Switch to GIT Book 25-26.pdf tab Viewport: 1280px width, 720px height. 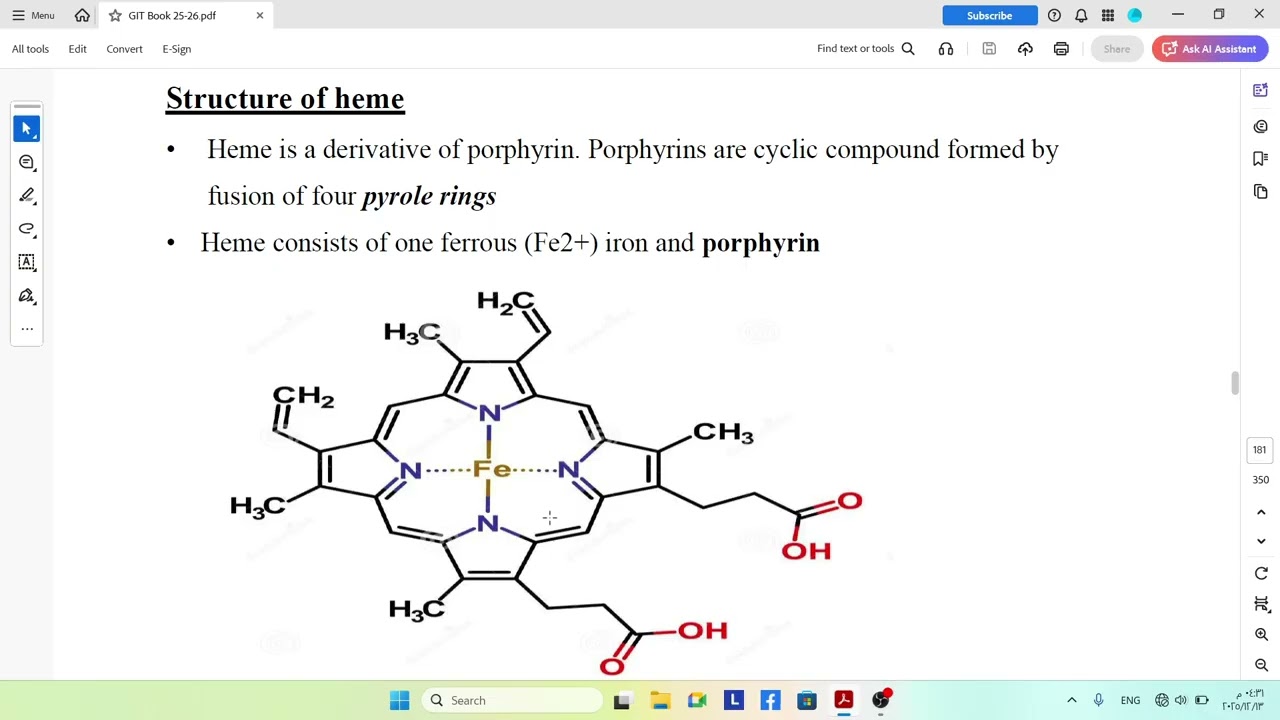click(172, 15)
